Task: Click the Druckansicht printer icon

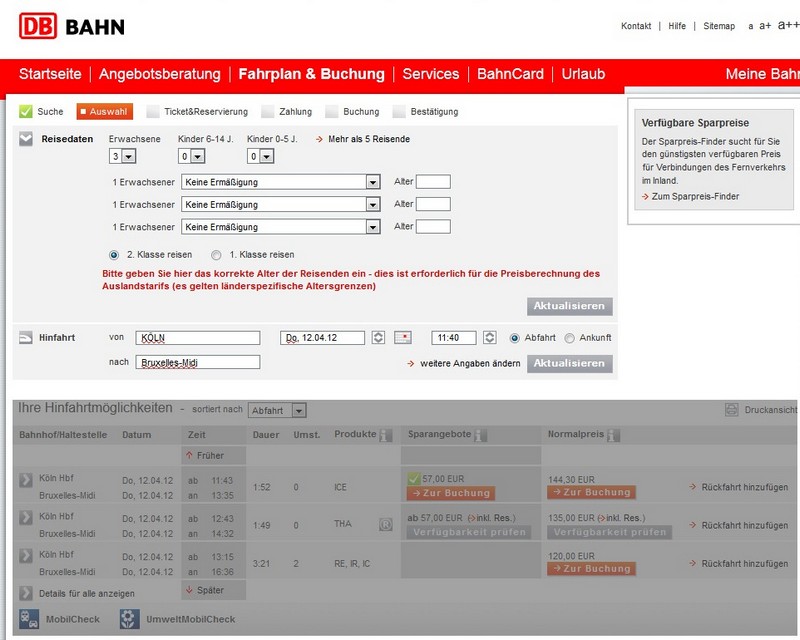Action: [x=732, y=409]
